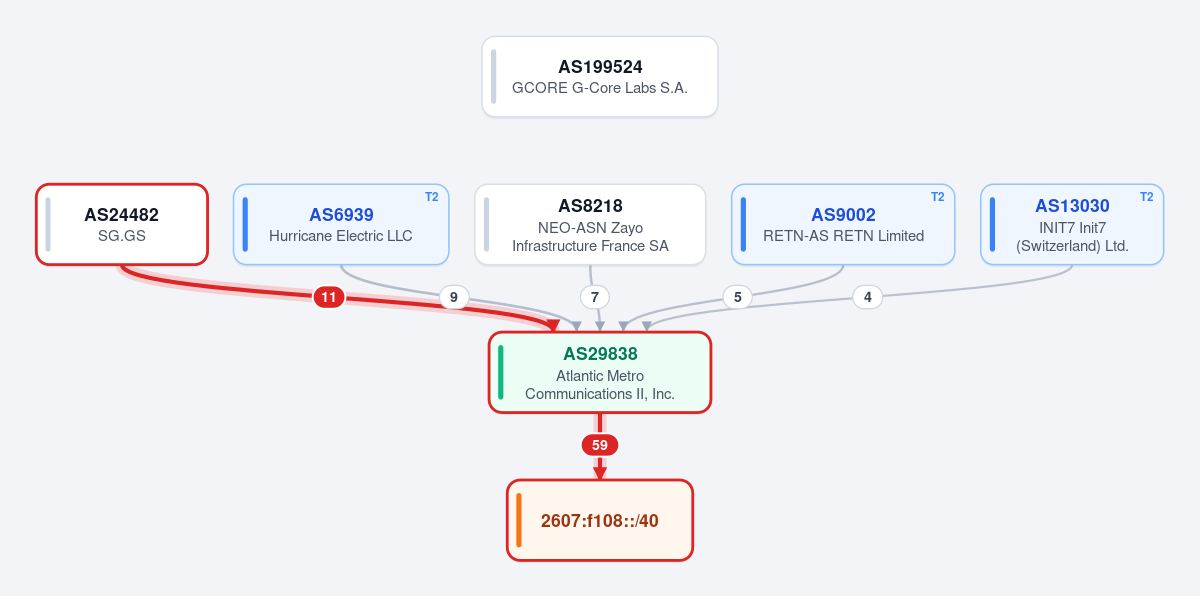This screenshot has width=1200, height=596.
Task: Click the AS24482 SG.GS node
Action: pyautogui.click(x=122, y=224)
